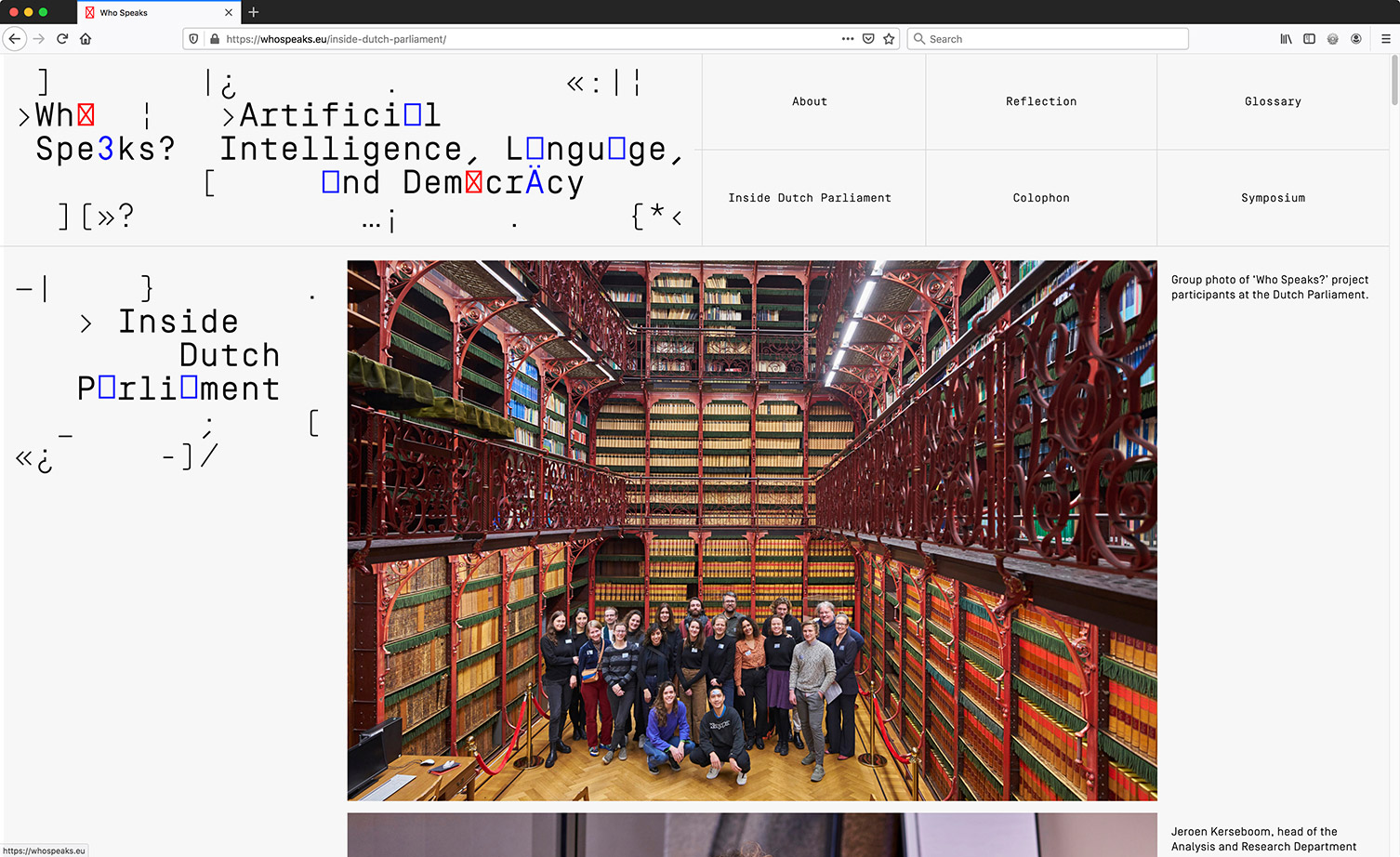Bookmark this page with the star icon
This screenshot has width=1400, height=857.
click(x=889, y=39)
